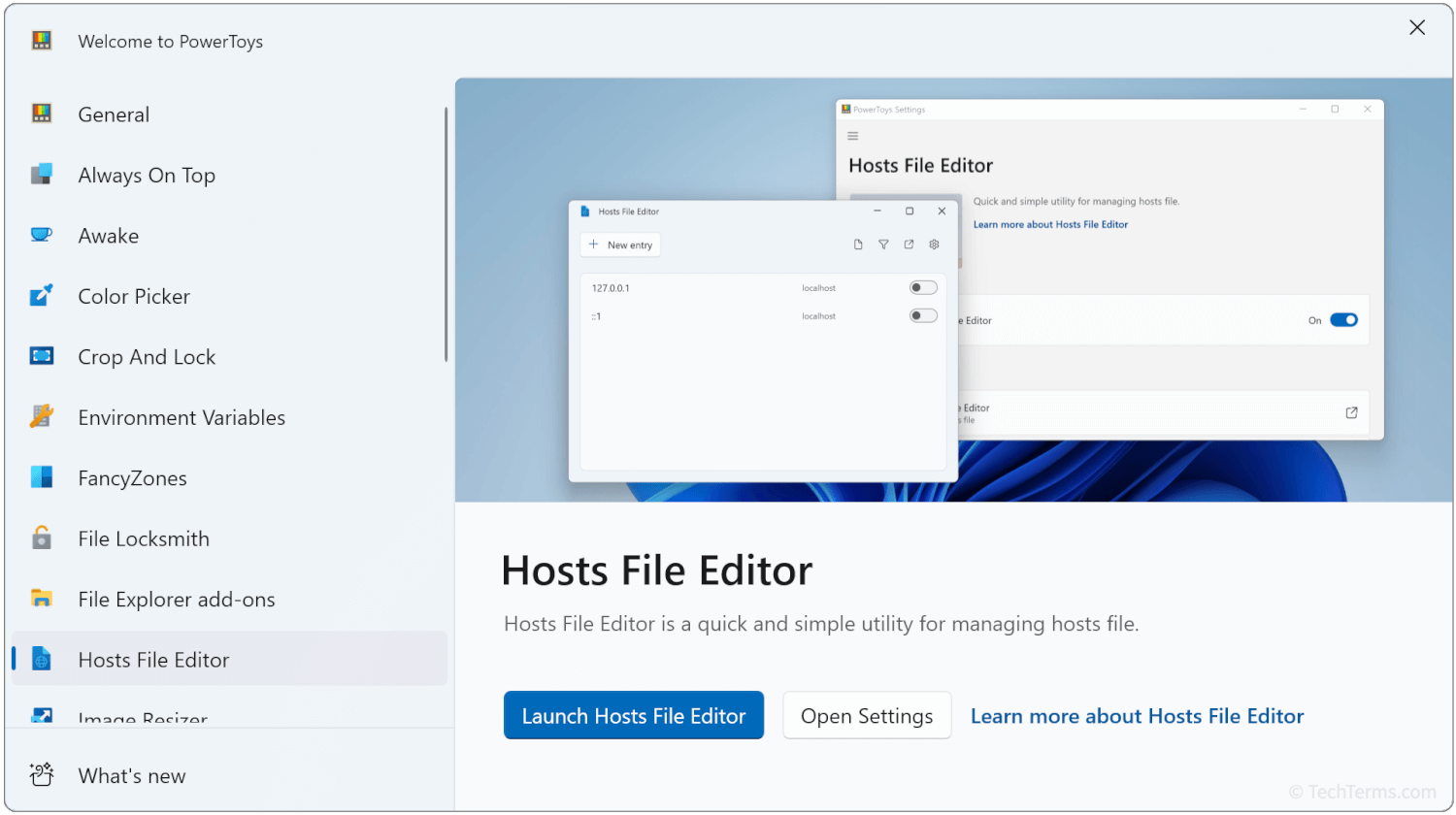The height and width of the screenshot is (815, 1456).
Task: Click the Hosts File Editor sidebar icon
Action: 42,659
